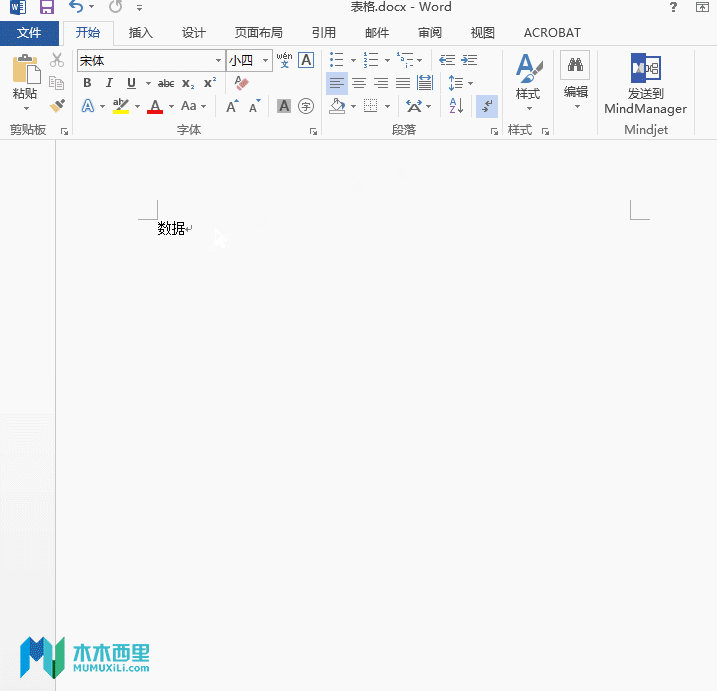Increase the paragraph indent

point(469,60)
